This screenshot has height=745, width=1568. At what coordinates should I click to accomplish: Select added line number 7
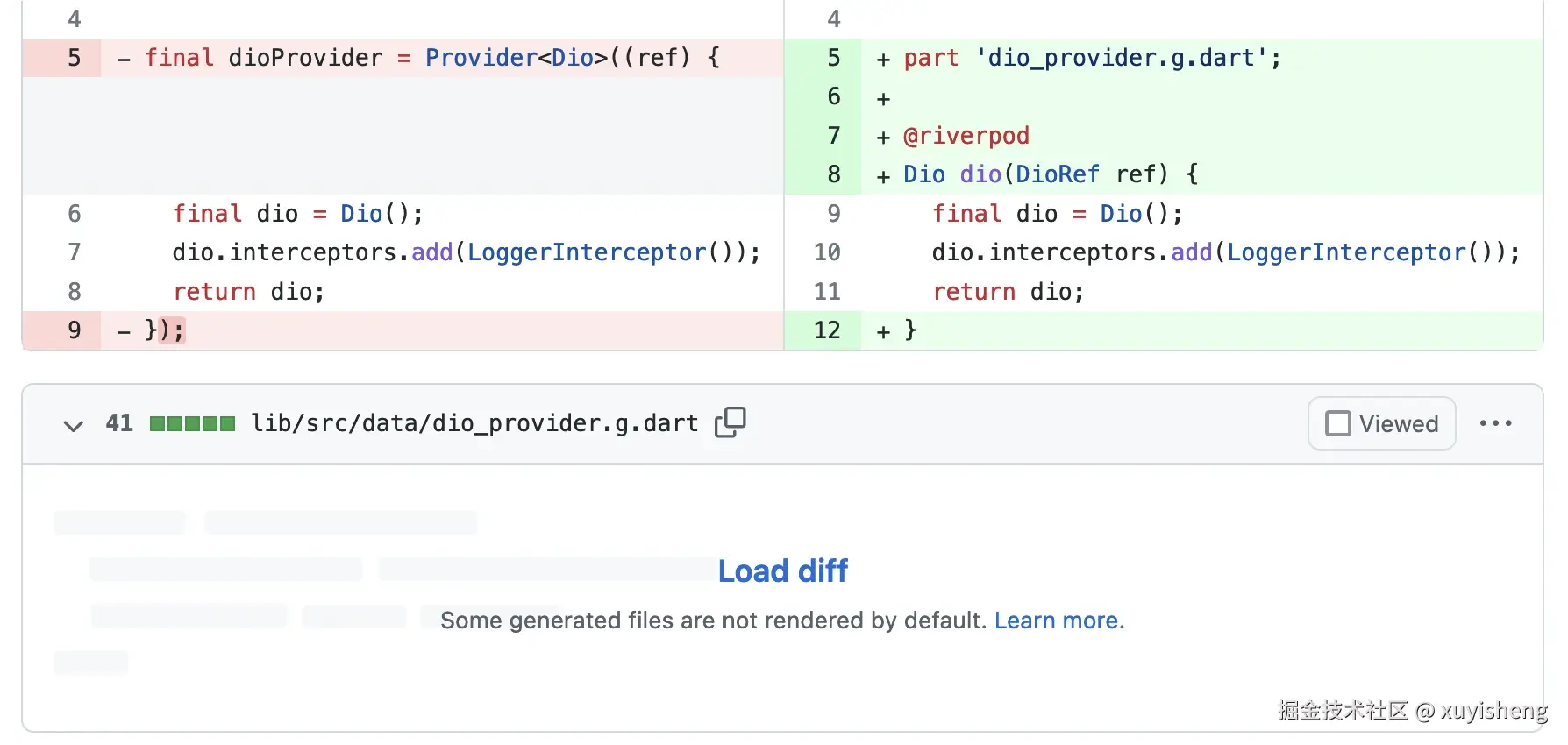[833, 136]
